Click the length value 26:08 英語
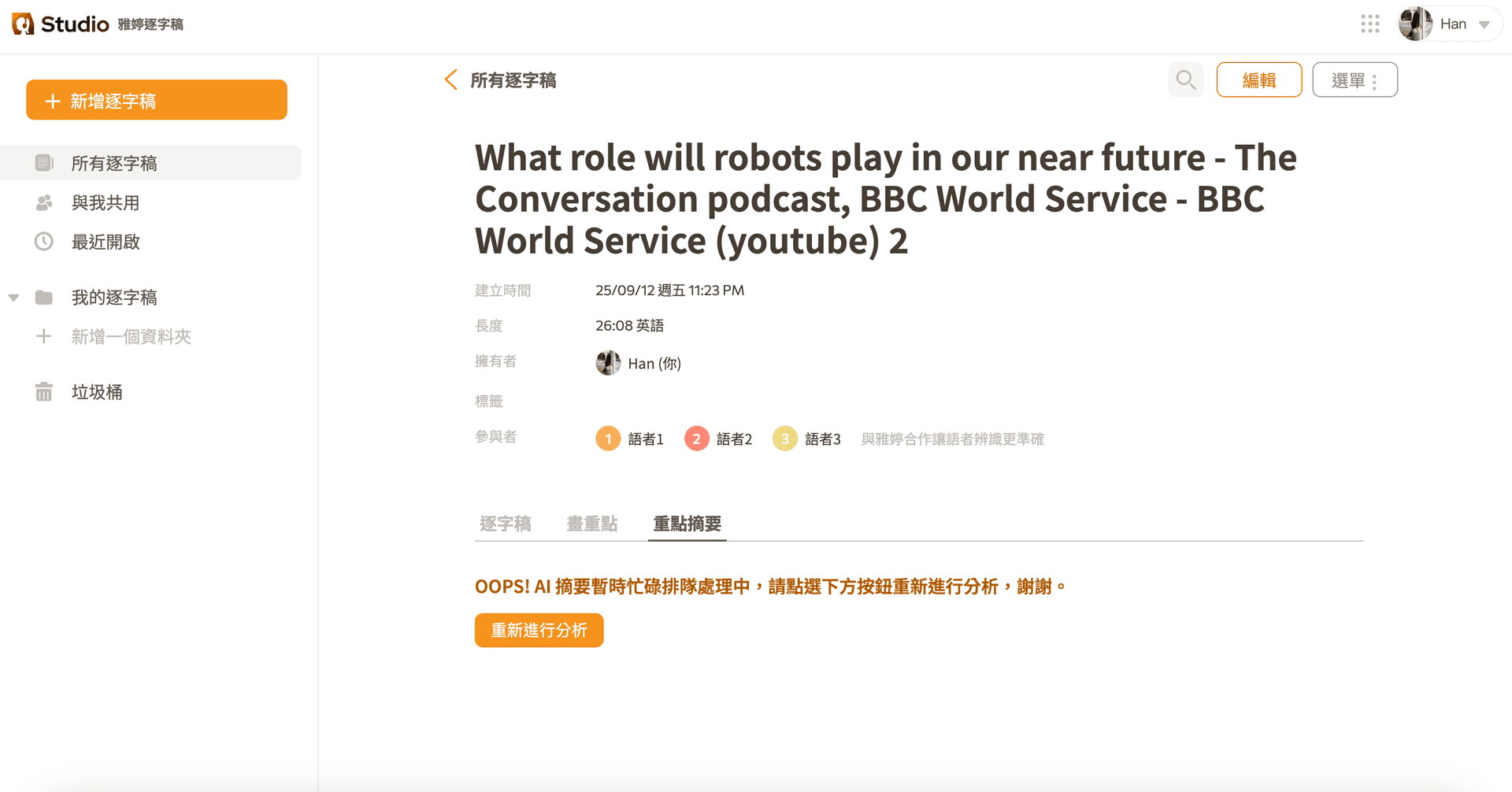The image size is (1512, 792). point(630,326)
